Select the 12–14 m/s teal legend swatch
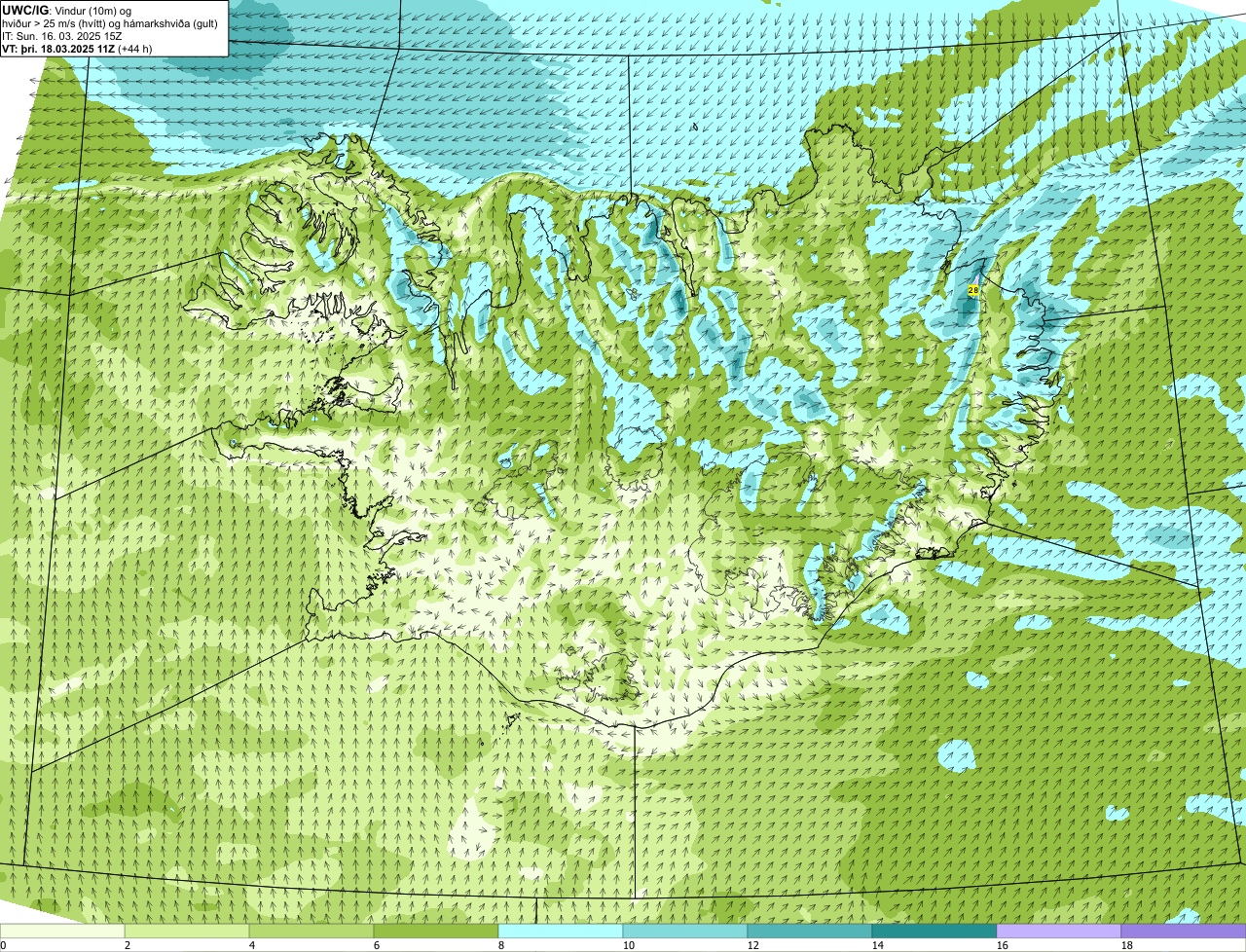Image resolution: width=1246 pixels, height=952 pixels. click(x=810, y=931)
